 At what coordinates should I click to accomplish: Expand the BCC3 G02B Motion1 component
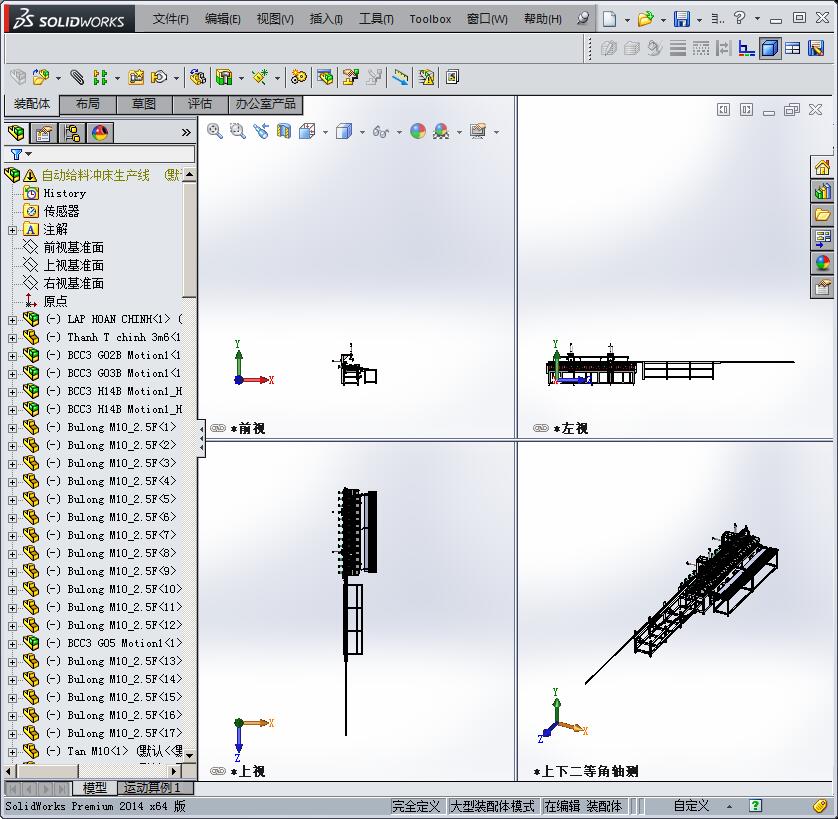coord(12,356)
